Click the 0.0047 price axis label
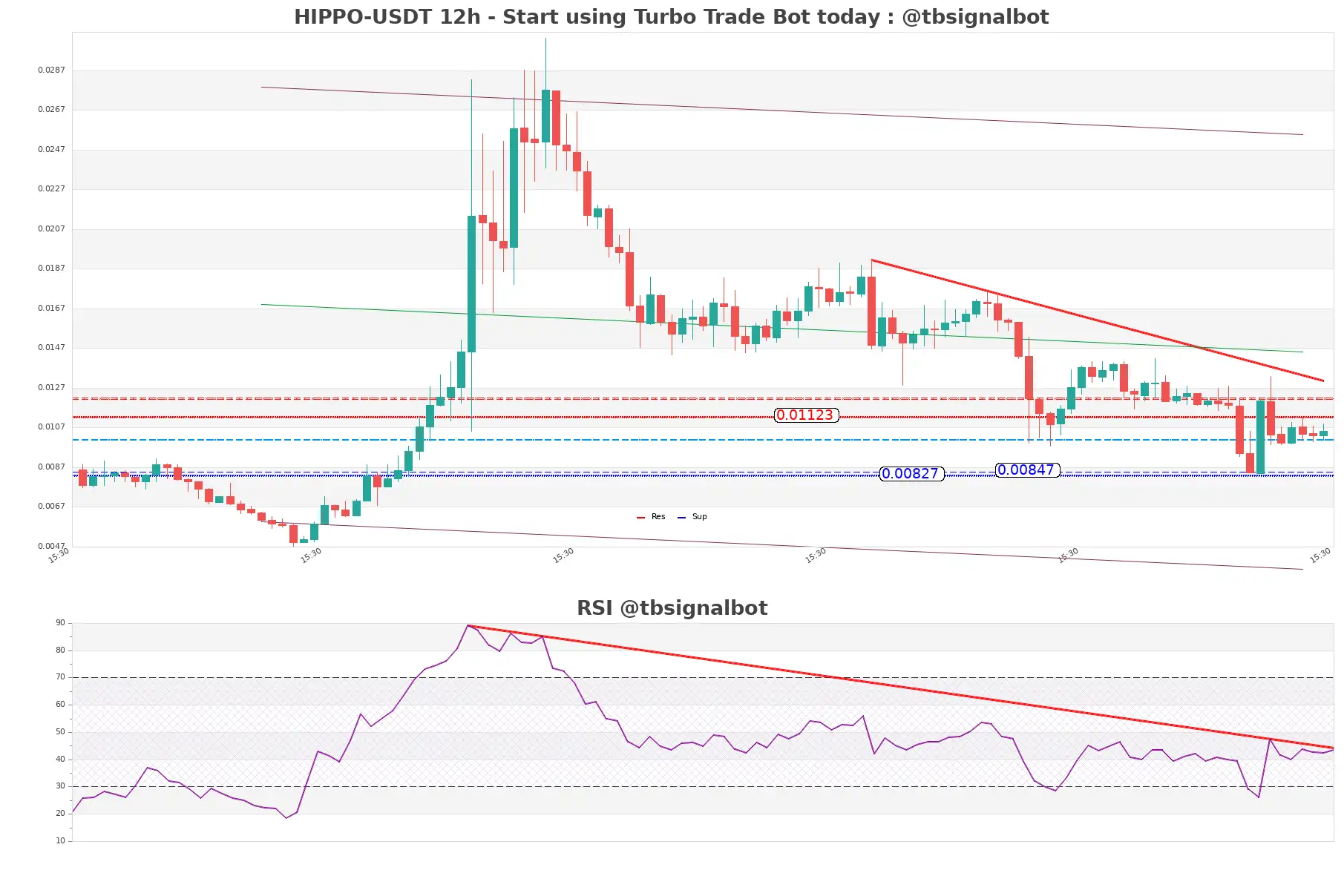 click(51, 547)
